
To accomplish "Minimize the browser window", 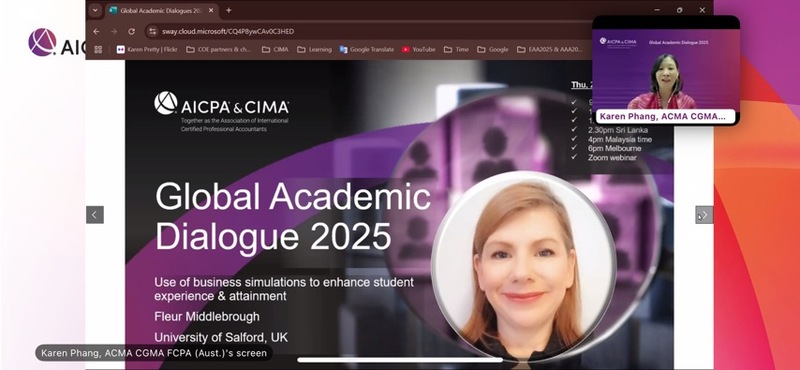I will click(x=657, y=10).
